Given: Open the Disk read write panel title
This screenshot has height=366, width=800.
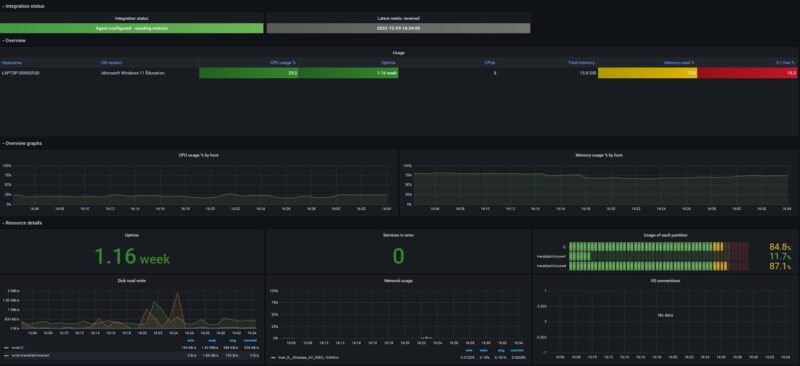Looking at the screenshot, I should [x=132, y=280].
